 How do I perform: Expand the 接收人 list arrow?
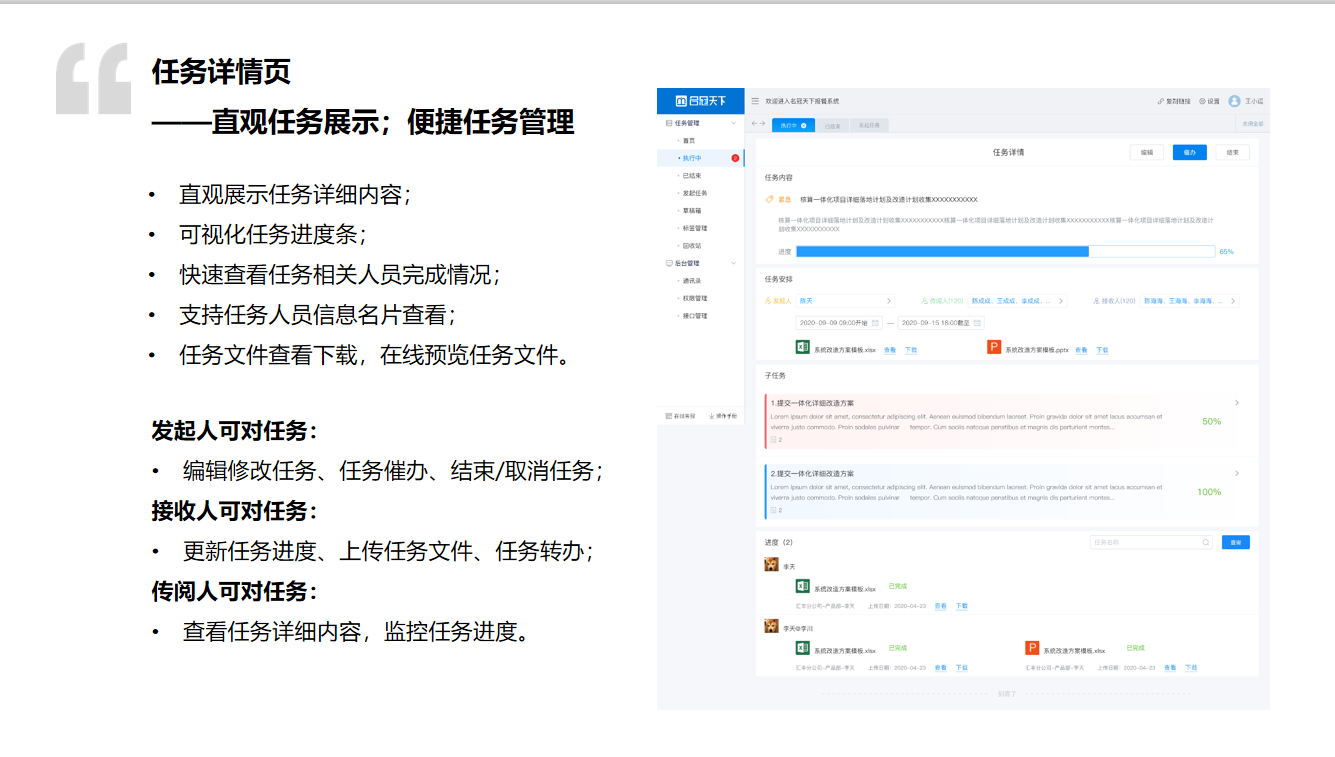tap(1234, 301)
